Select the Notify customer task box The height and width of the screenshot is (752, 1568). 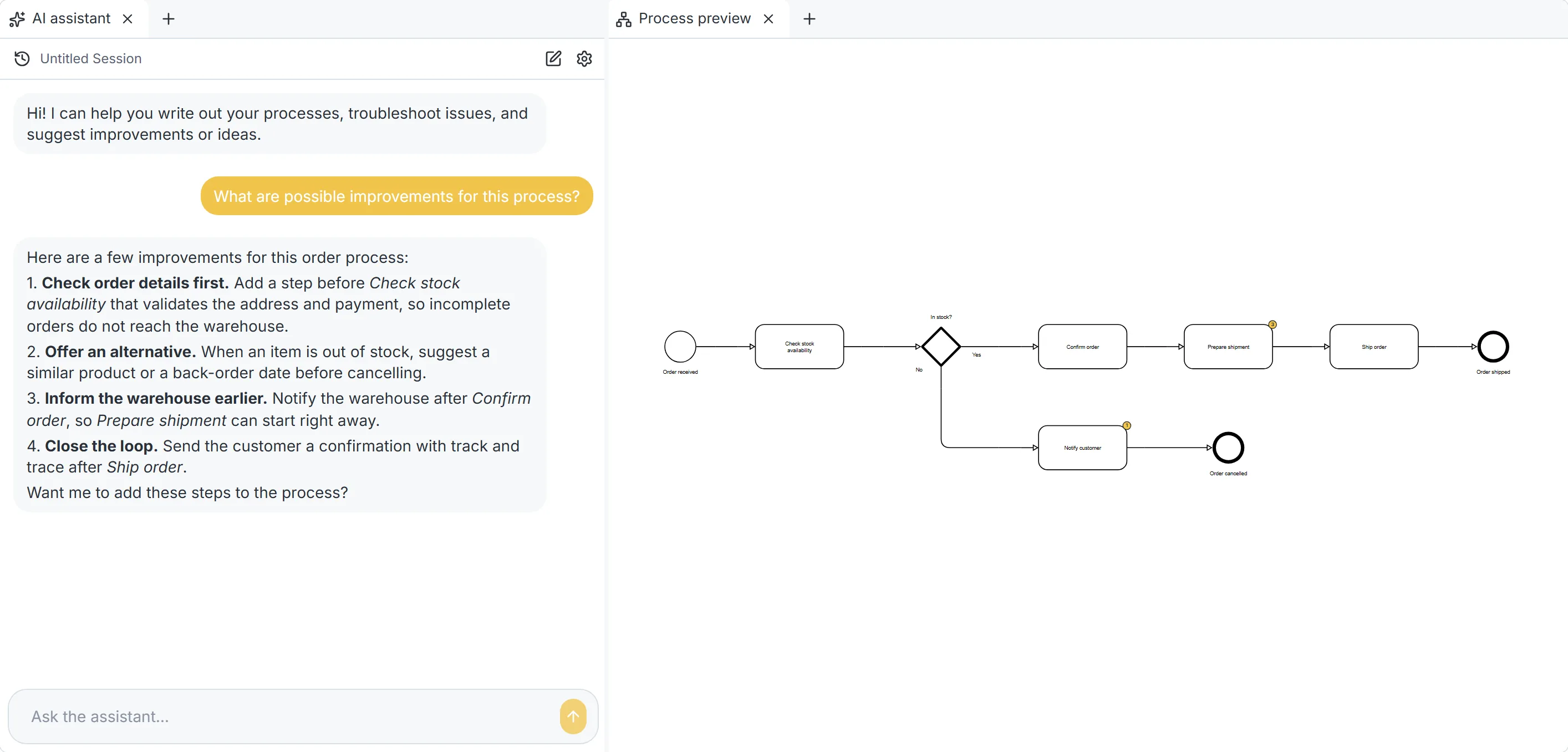(x=1082, y=448)
